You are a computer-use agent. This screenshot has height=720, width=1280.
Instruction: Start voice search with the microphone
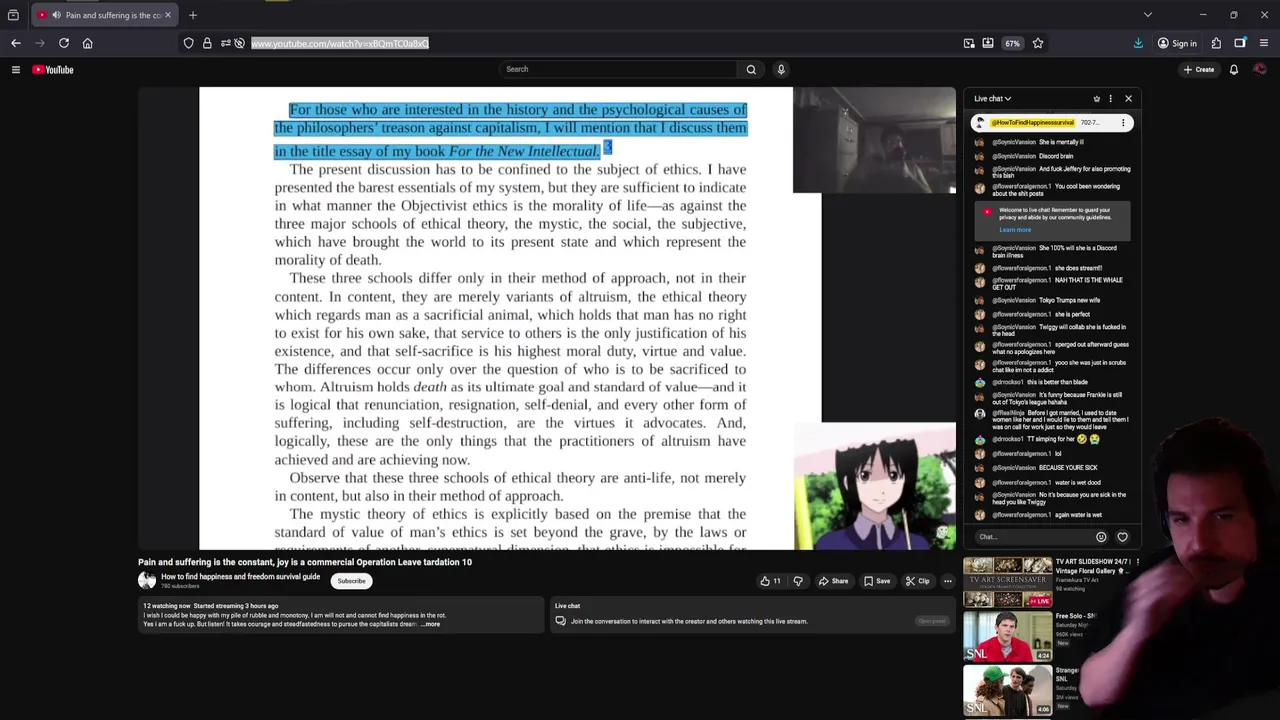pyautogui.click(x=781, y=69)
